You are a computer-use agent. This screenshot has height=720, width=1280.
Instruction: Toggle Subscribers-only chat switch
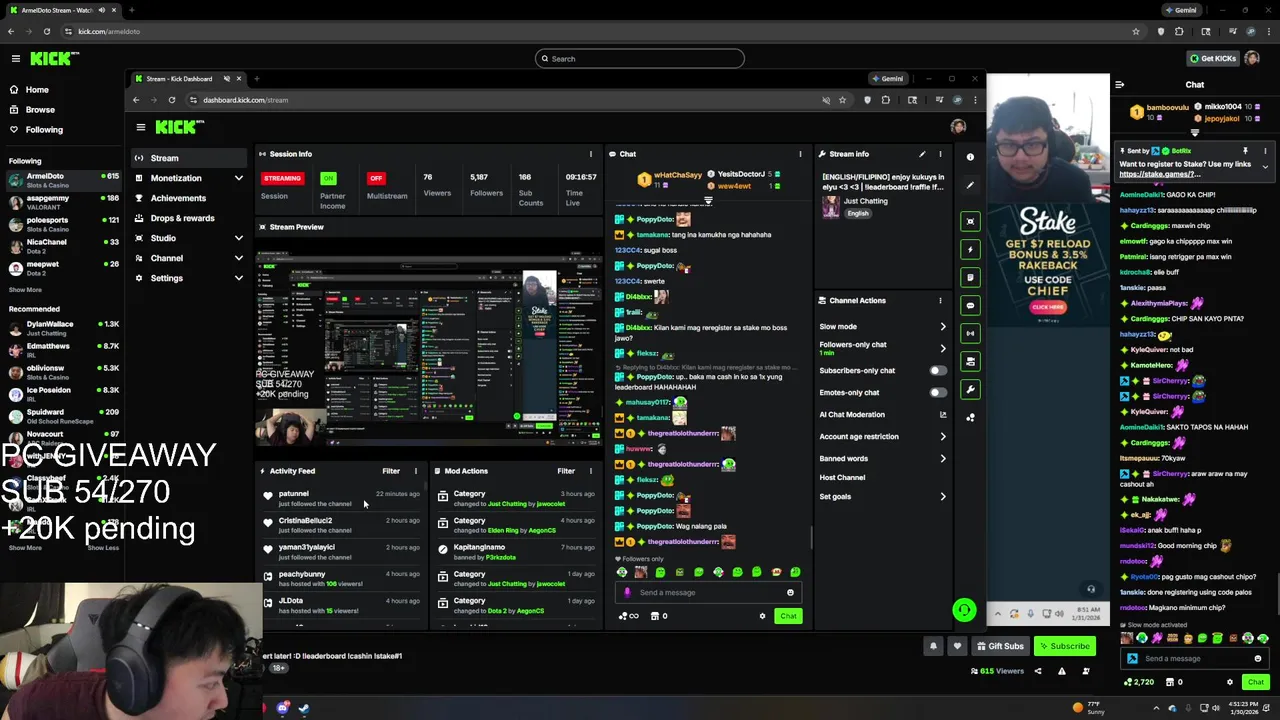point(937,370)
